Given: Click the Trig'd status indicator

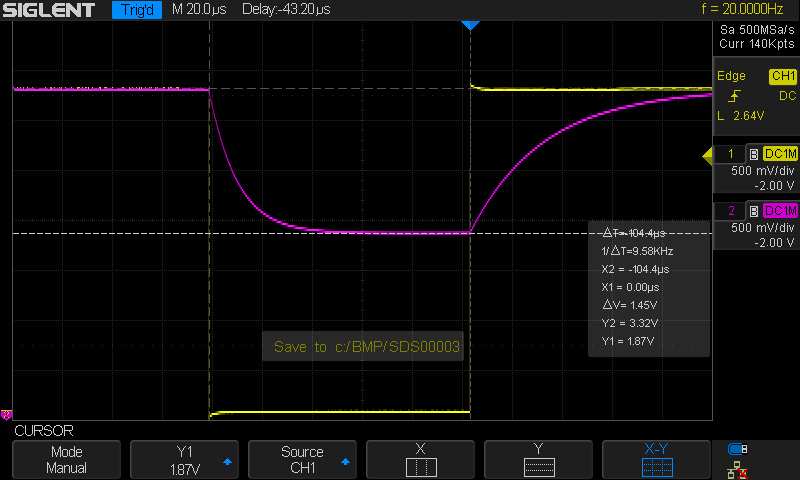Looking at the screenshot, I should (137, 10).
